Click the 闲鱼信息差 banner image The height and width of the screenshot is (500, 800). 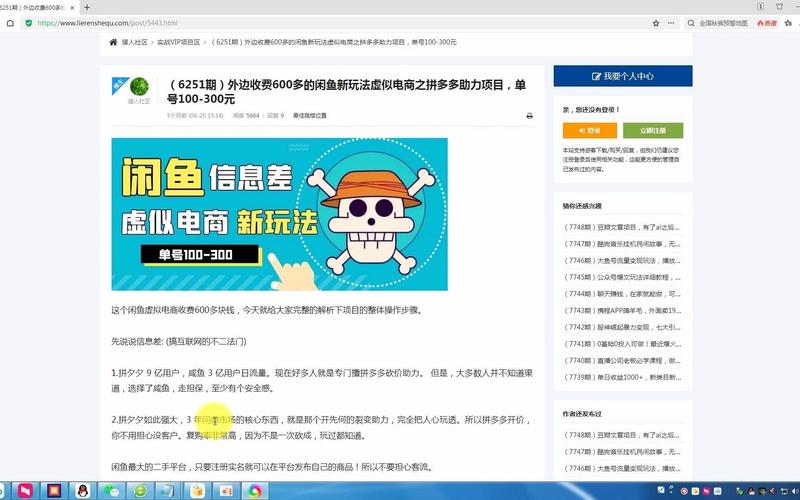click(x=280, y=214)
